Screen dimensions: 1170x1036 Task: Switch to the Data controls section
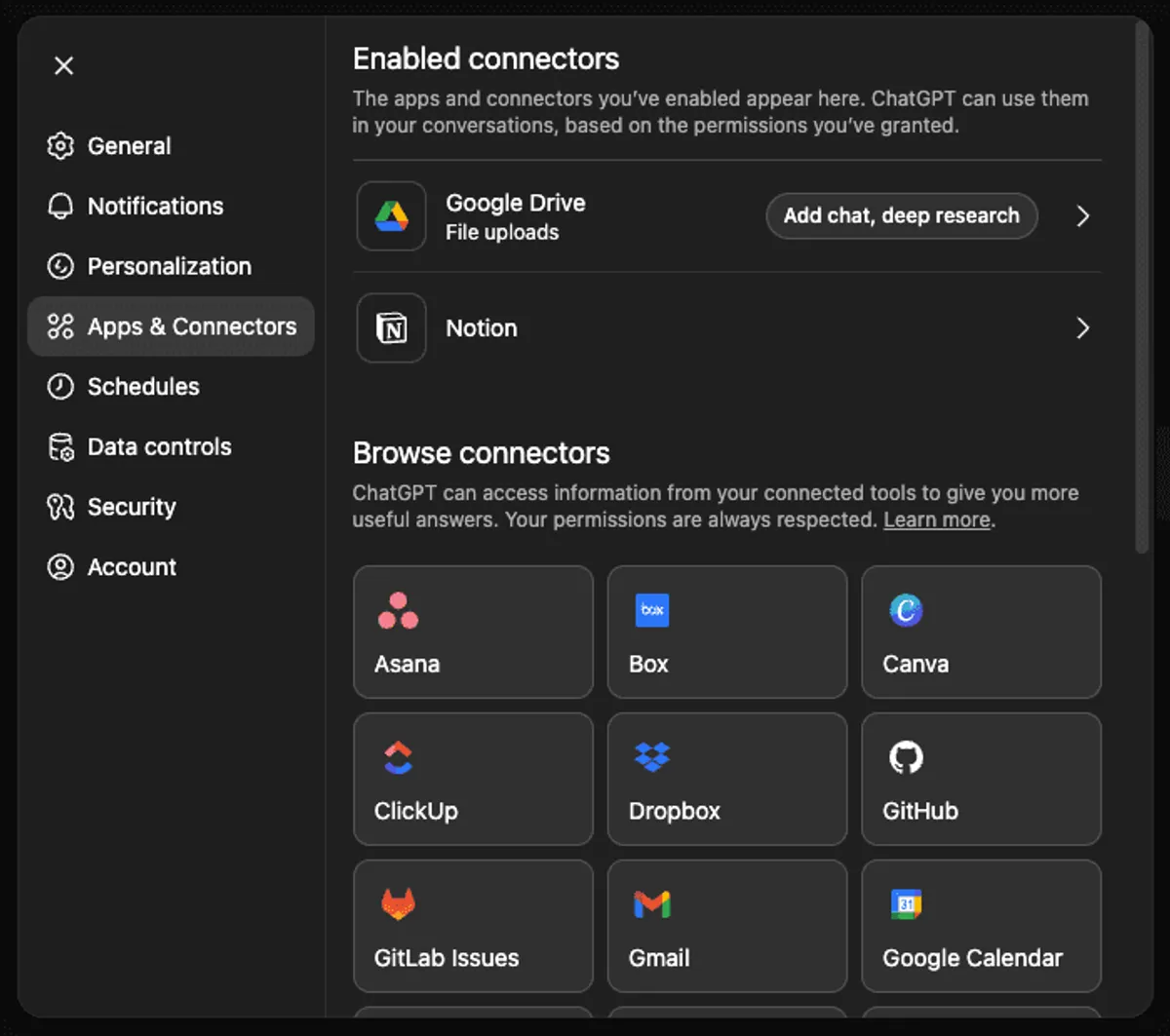point(159,446)
